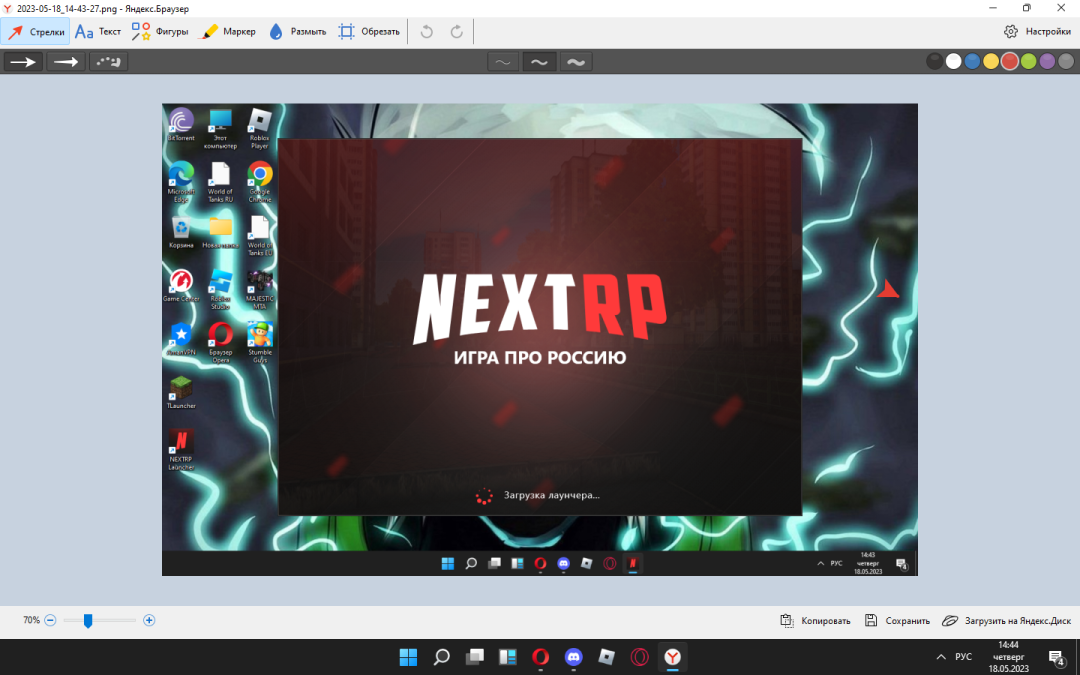Pick the tapered arrow style

[x=66, y=62]
